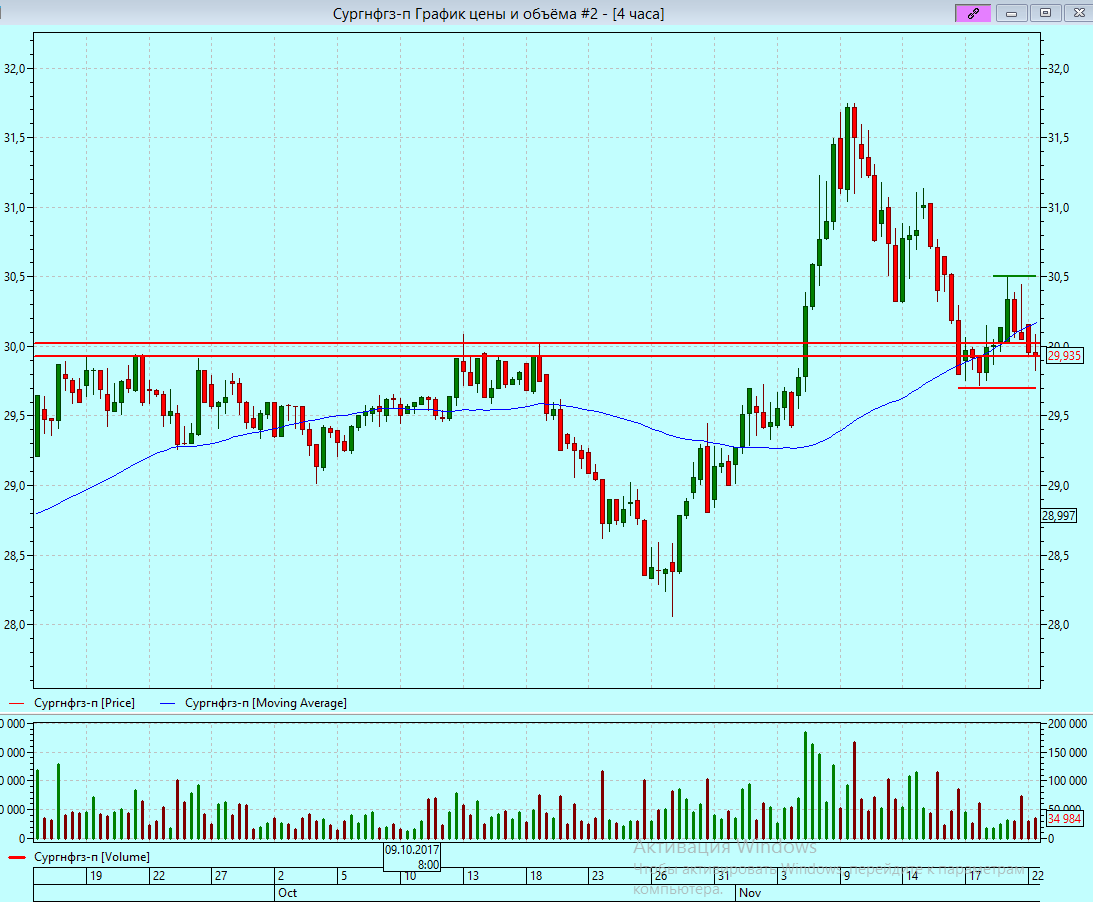This screenshot has width=1093, height=902.
Task: Restore down the chart window
Action: pos(1045,13)
